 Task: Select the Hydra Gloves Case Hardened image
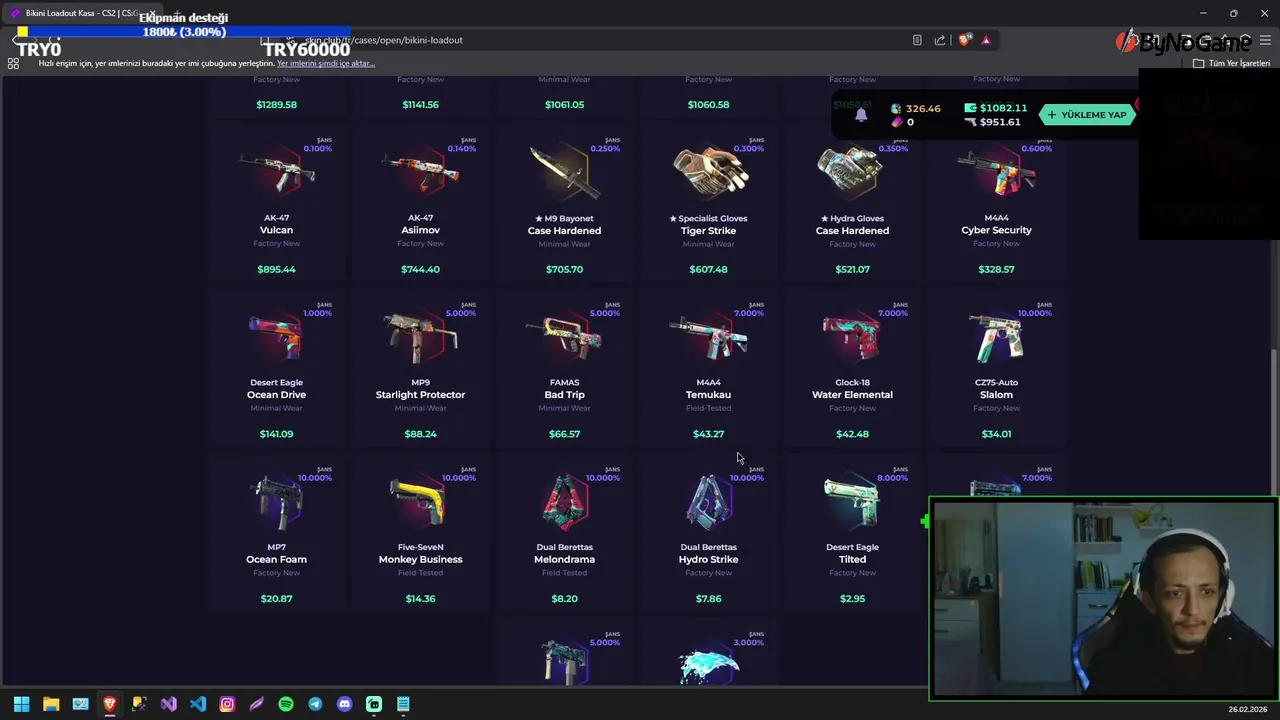point(851,172)
